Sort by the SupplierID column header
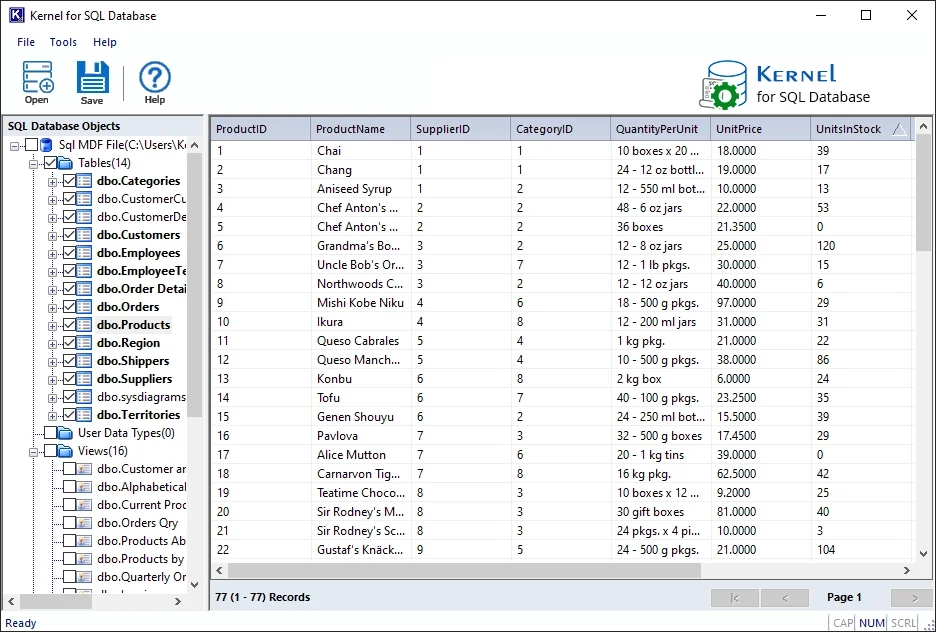Viewport: 936px width, 632px height. click(460, 129)
